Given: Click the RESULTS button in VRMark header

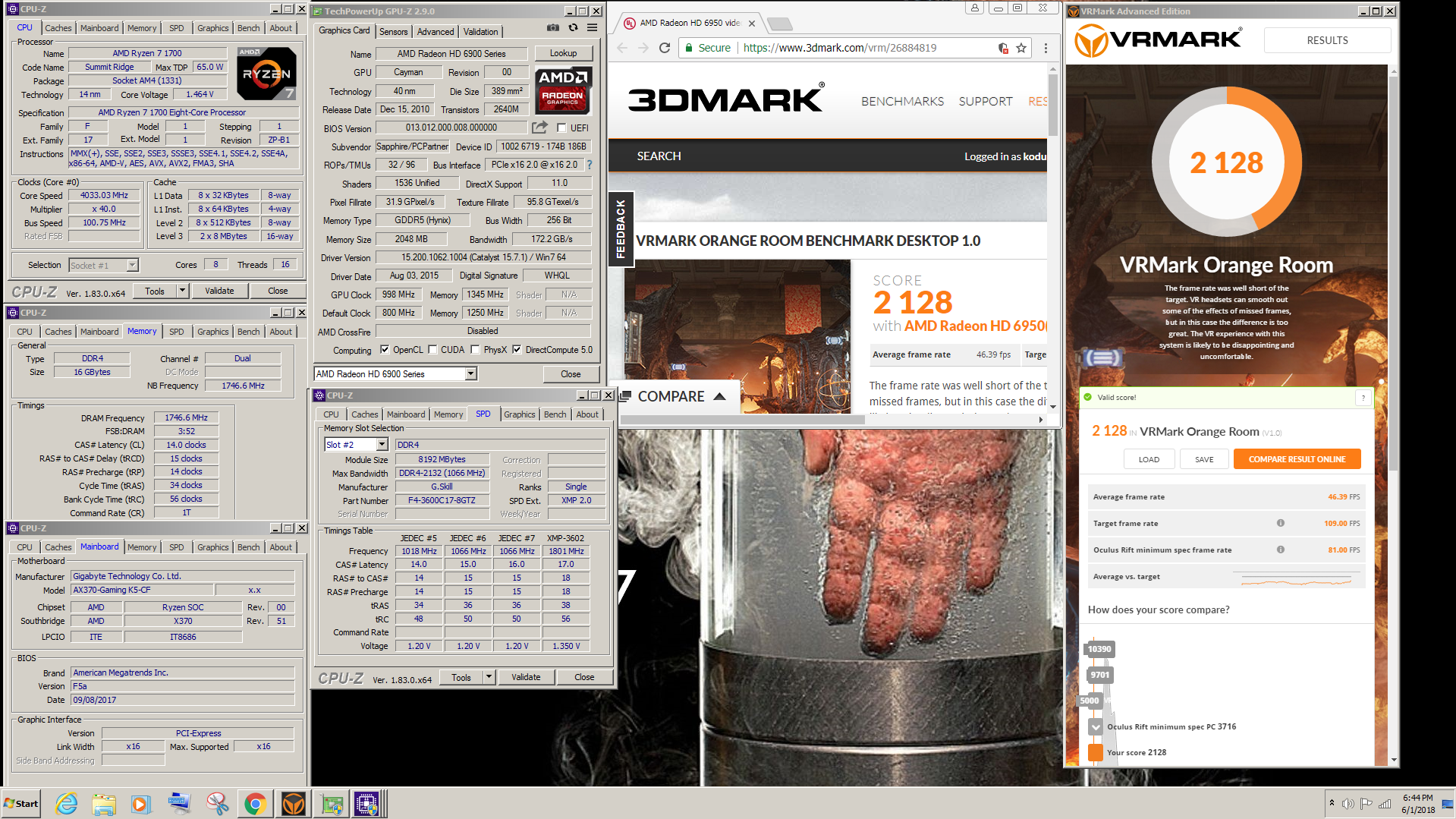Looking at the screenshot, I should (x=1327, y=40).
